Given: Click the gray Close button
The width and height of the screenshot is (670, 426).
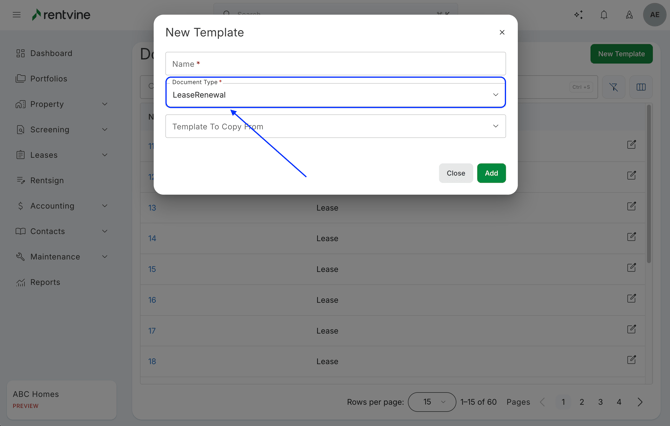Looking at the screenshot, I should pos(455,173).
